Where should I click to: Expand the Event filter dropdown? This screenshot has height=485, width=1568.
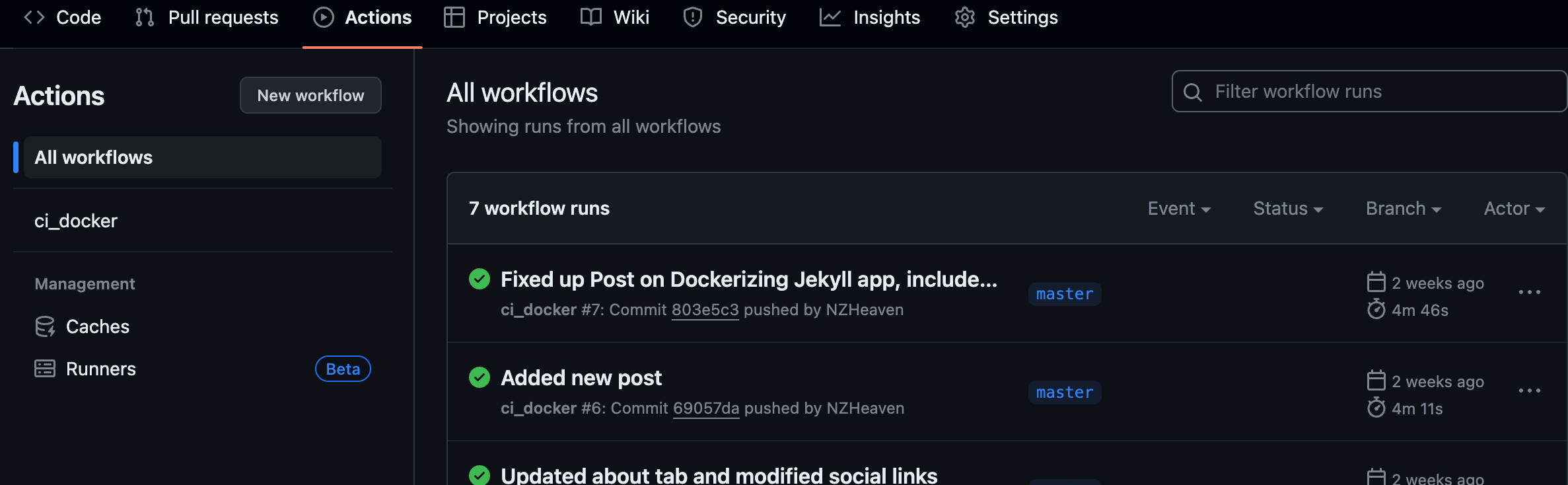[1179, 209]
